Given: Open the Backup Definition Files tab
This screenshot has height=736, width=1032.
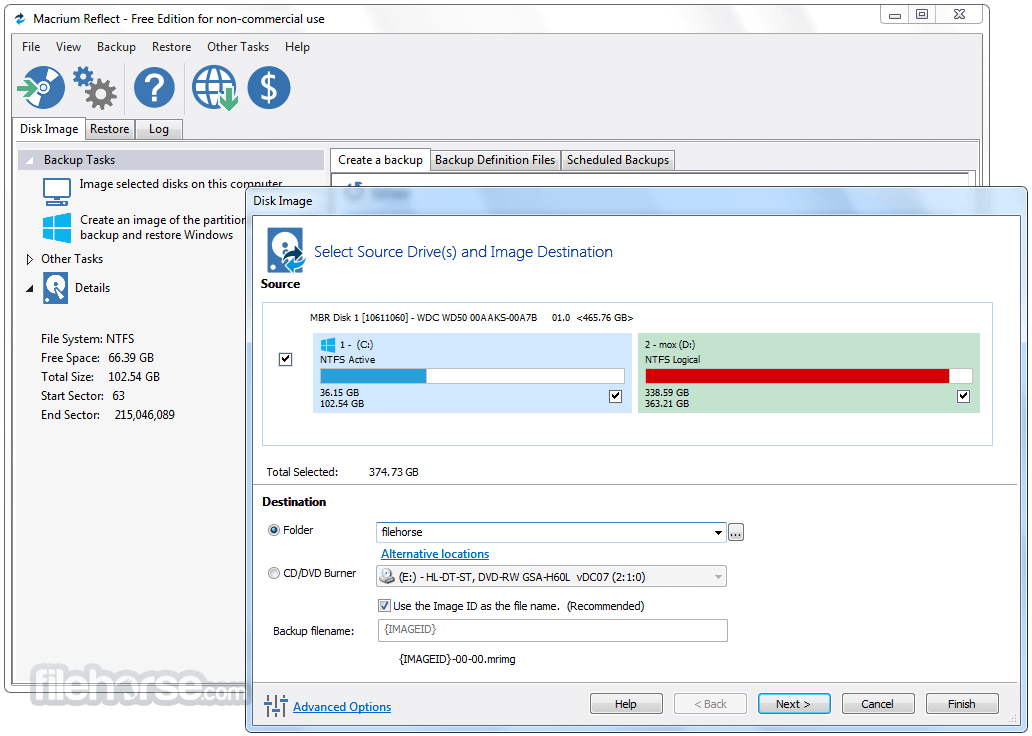Looking at the screenshot, I should coord(495,160).
